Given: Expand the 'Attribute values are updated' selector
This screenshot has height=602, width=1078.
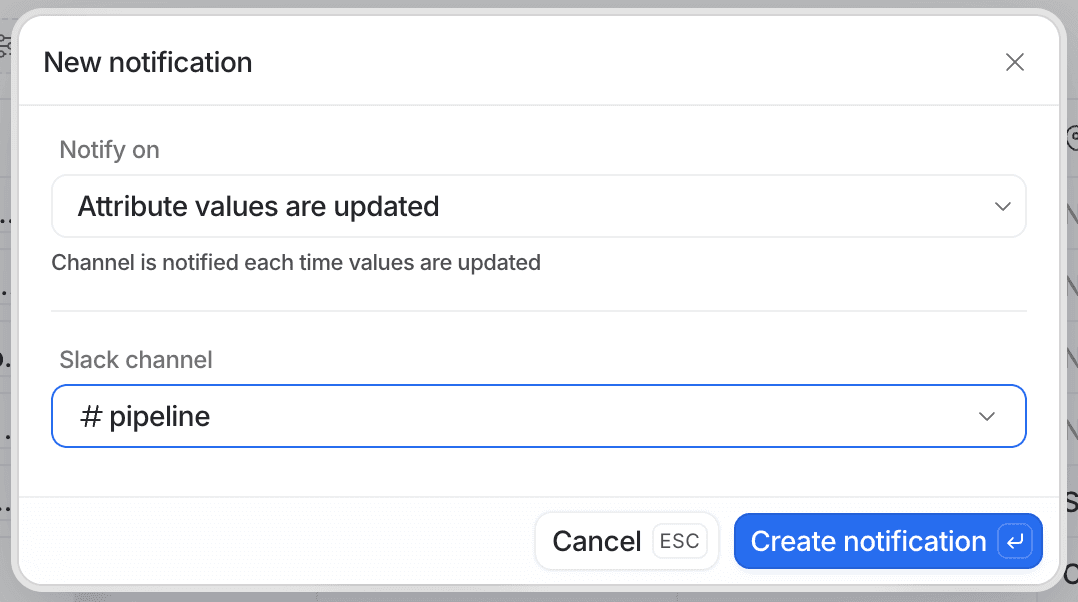Looking at the screenshot, I should click(539, 206).
